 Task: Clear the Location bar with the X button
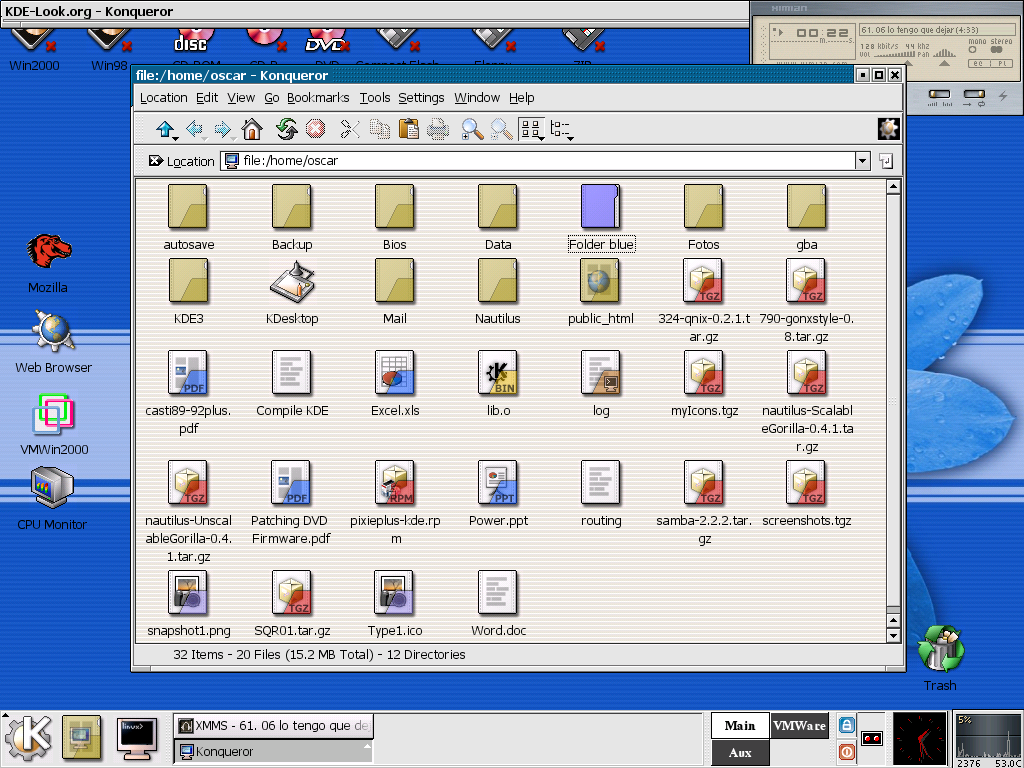tap(155, 161)
